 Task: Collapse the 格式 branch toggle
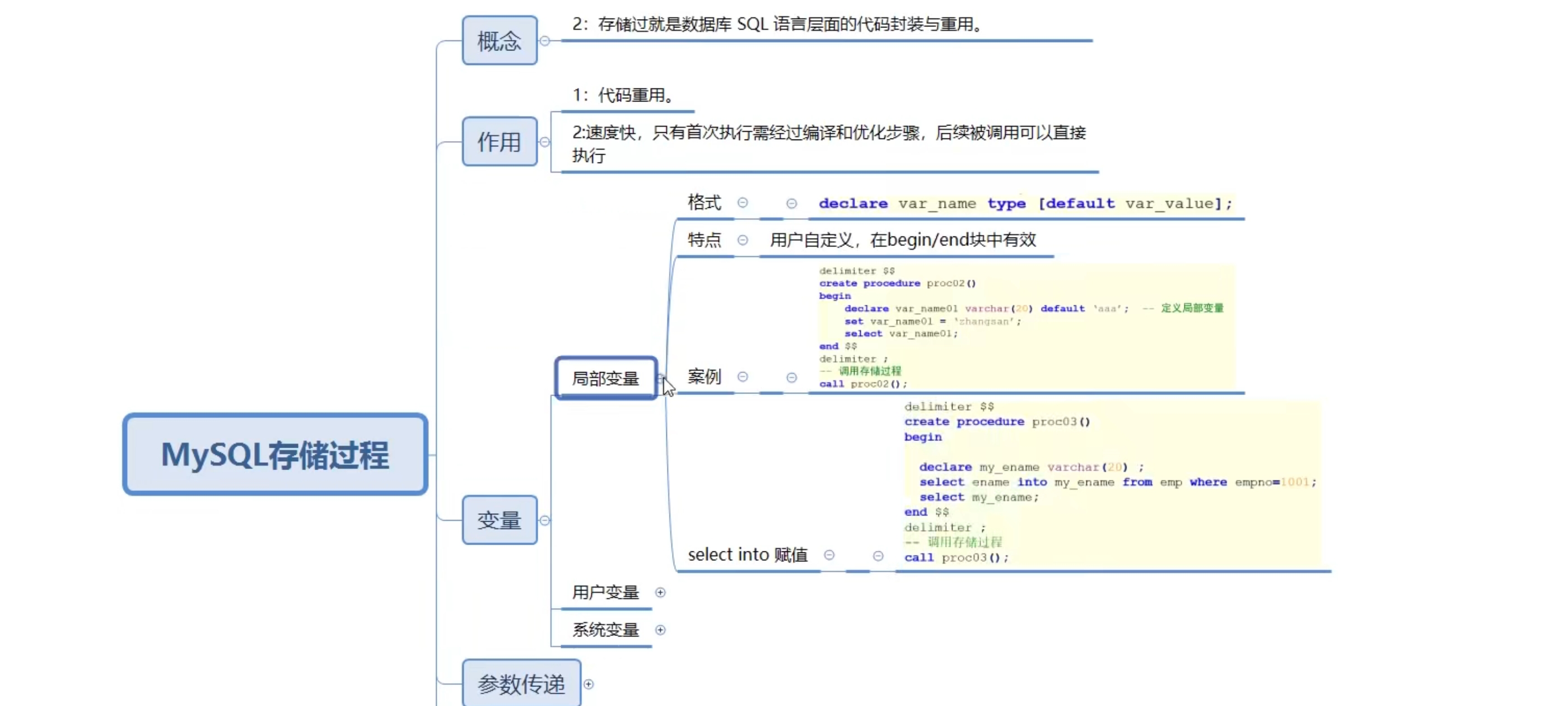(x=743, y=202)
